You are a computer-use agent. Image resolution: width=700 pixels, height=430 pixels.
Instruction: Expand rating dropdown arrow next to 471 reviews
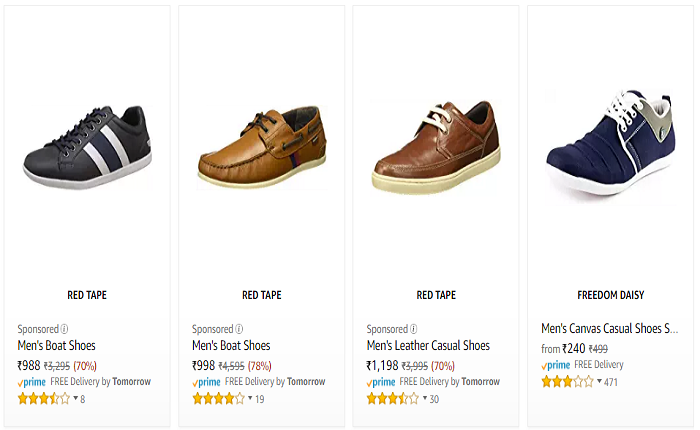(598, 382)
